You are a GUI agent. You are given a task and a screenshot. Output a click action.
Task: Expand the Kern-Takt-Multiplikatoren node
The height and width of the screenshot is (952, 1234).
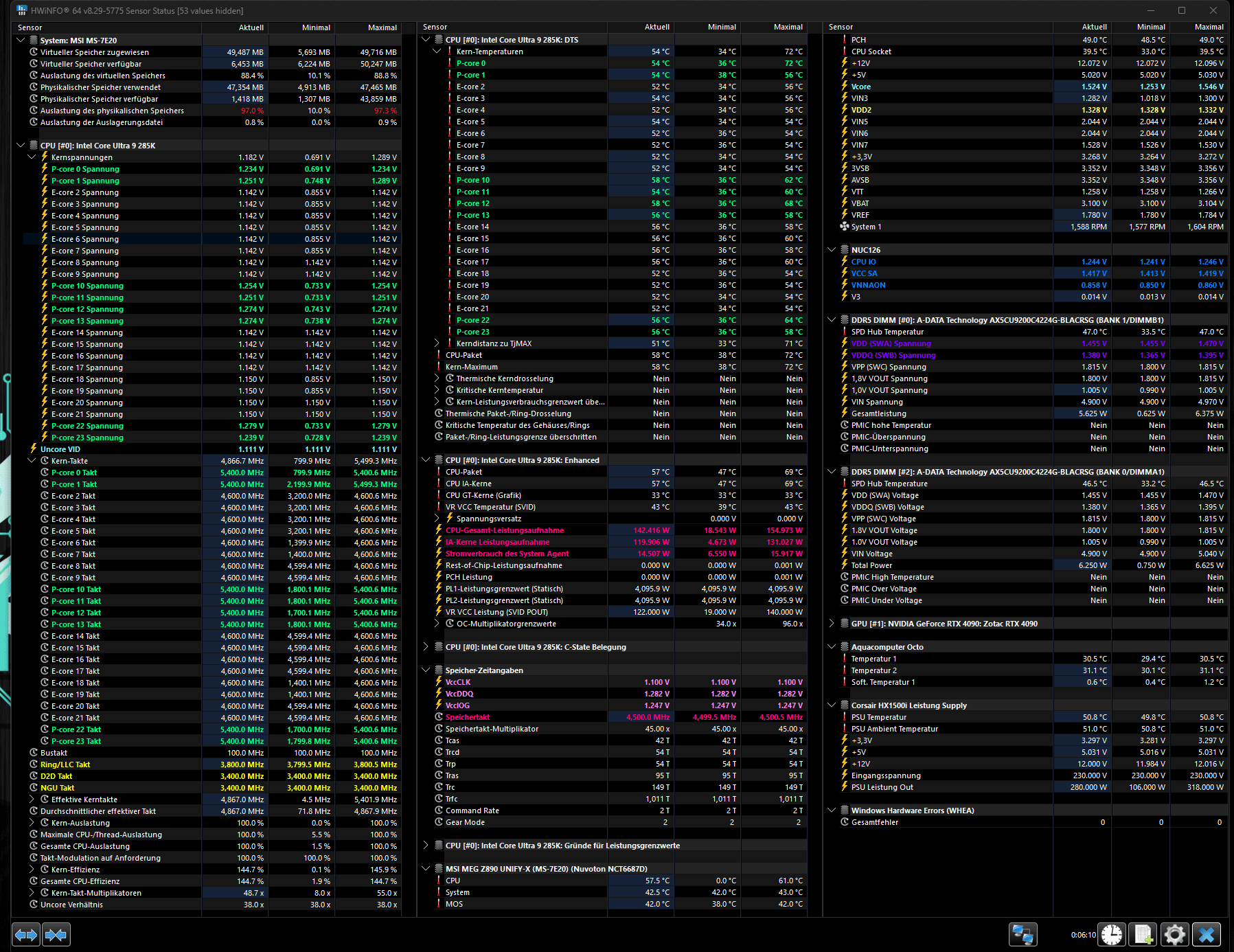(x=32, y=893)
